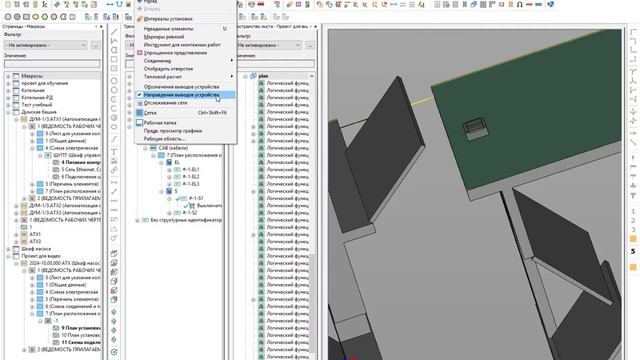This screenshot has height=360, width=640.
Task: Toggle 'Направления выводов устройства' checked item
Action: [x=185, y=95]
